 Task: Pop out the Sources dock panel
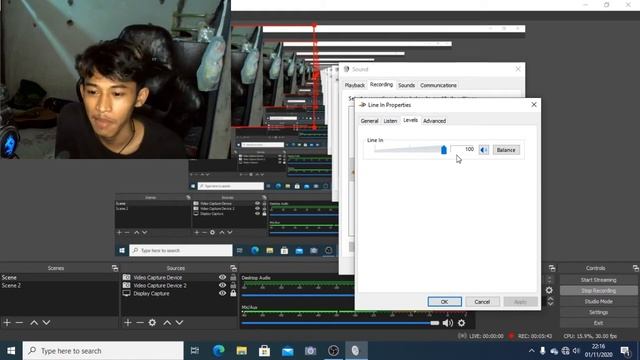(x=233, y=268)
